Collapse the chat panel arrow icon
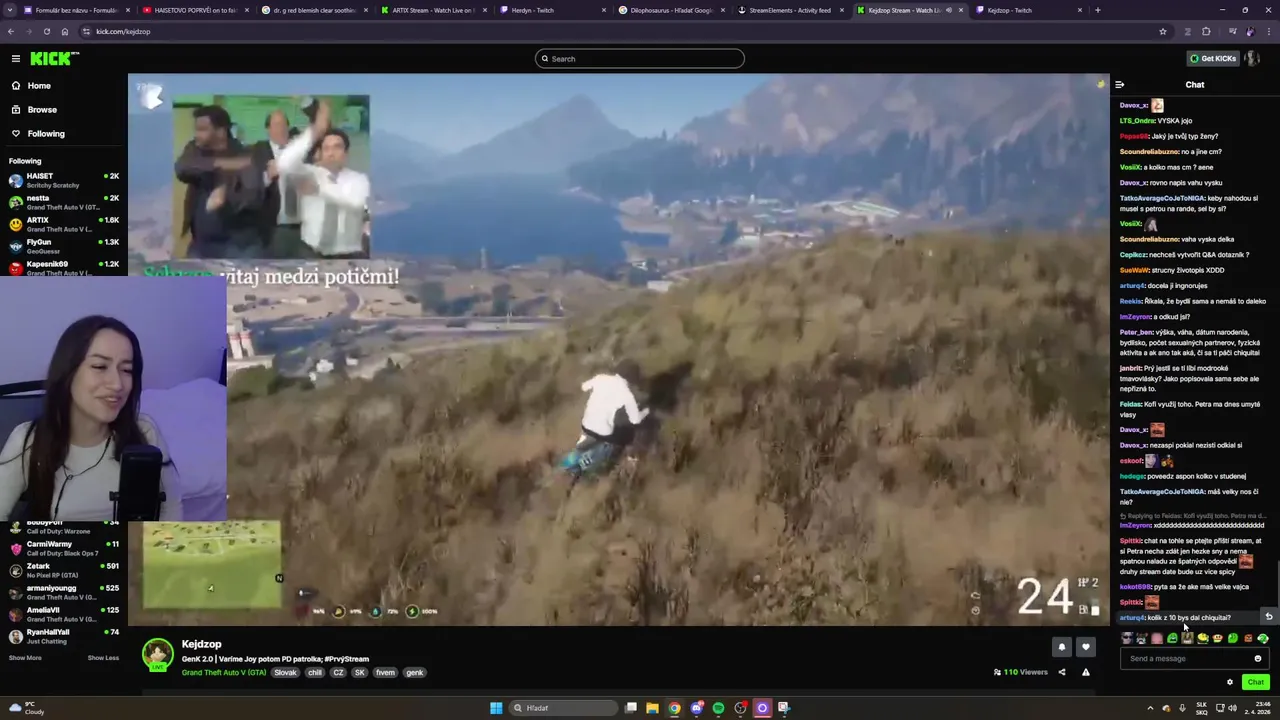Image resolution: width=1280 pixels, height=720 pixels. [x=1120, y=85]
